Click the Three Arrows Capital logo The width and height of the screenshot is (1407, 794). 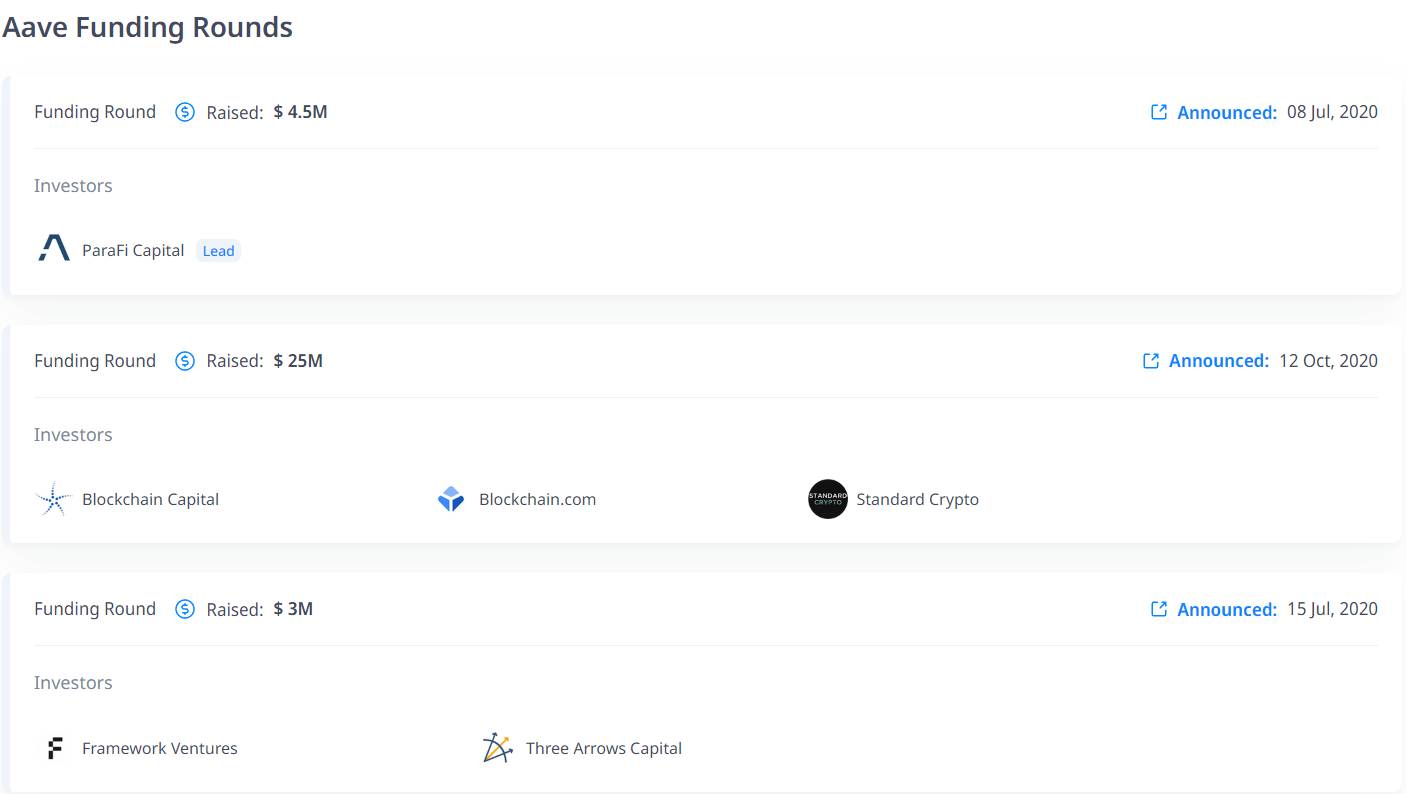coord(497,748)
